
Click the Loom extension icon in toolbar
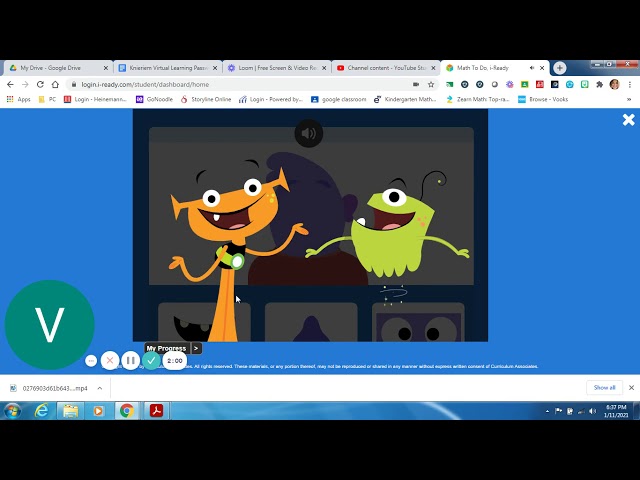click(x=509, y=84)
